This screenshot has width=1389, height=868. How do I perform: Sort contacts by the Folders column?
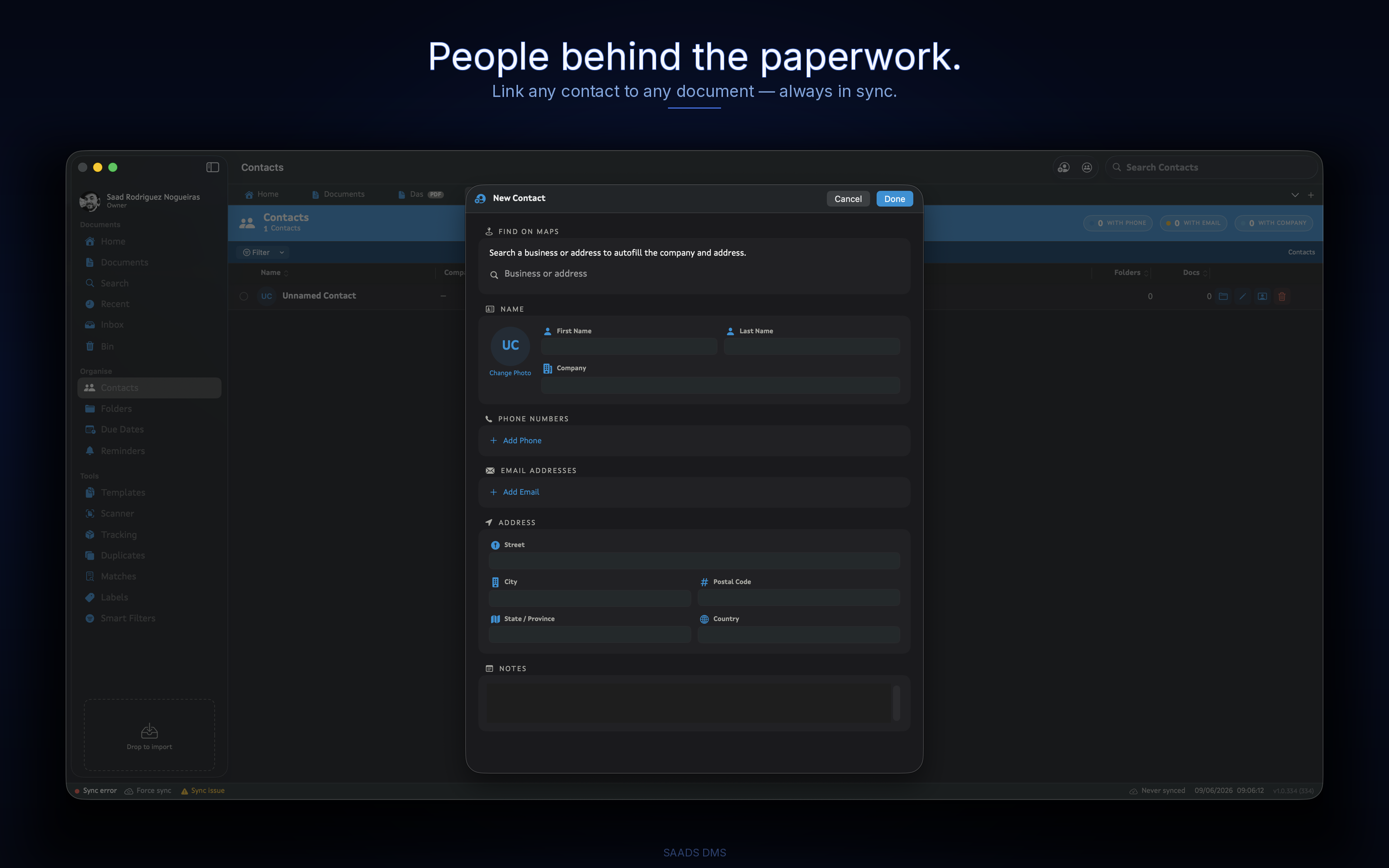[1131, 272]
